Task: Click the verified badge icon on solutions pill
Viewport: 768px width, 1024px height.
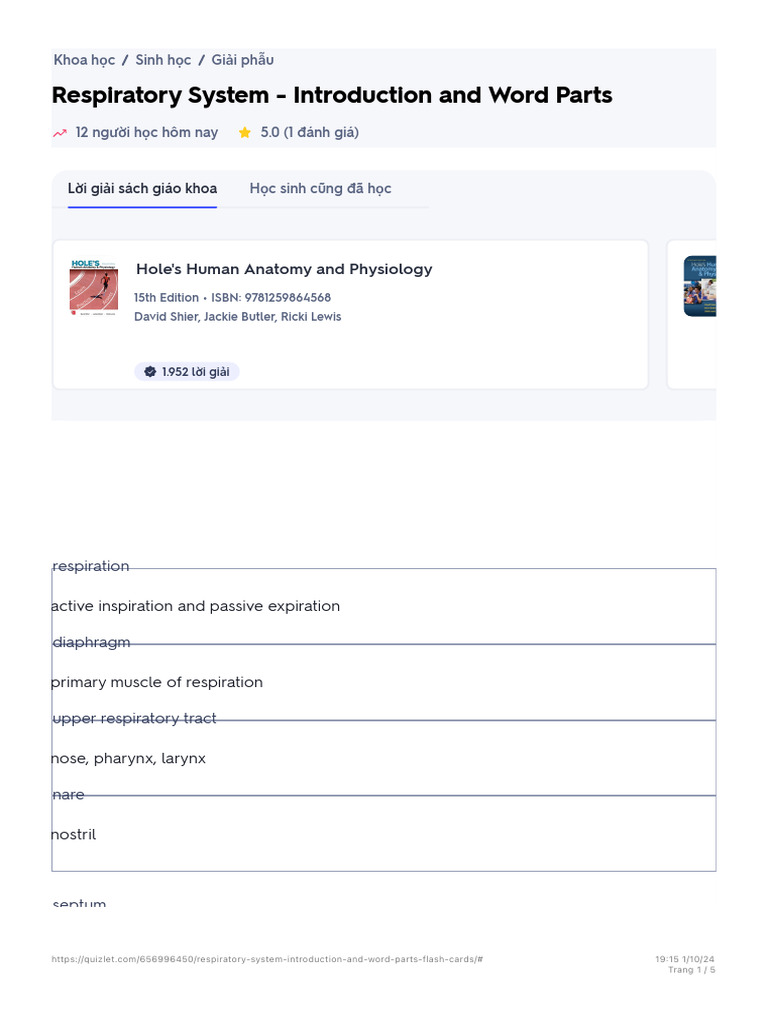Action: coord(150,372)
